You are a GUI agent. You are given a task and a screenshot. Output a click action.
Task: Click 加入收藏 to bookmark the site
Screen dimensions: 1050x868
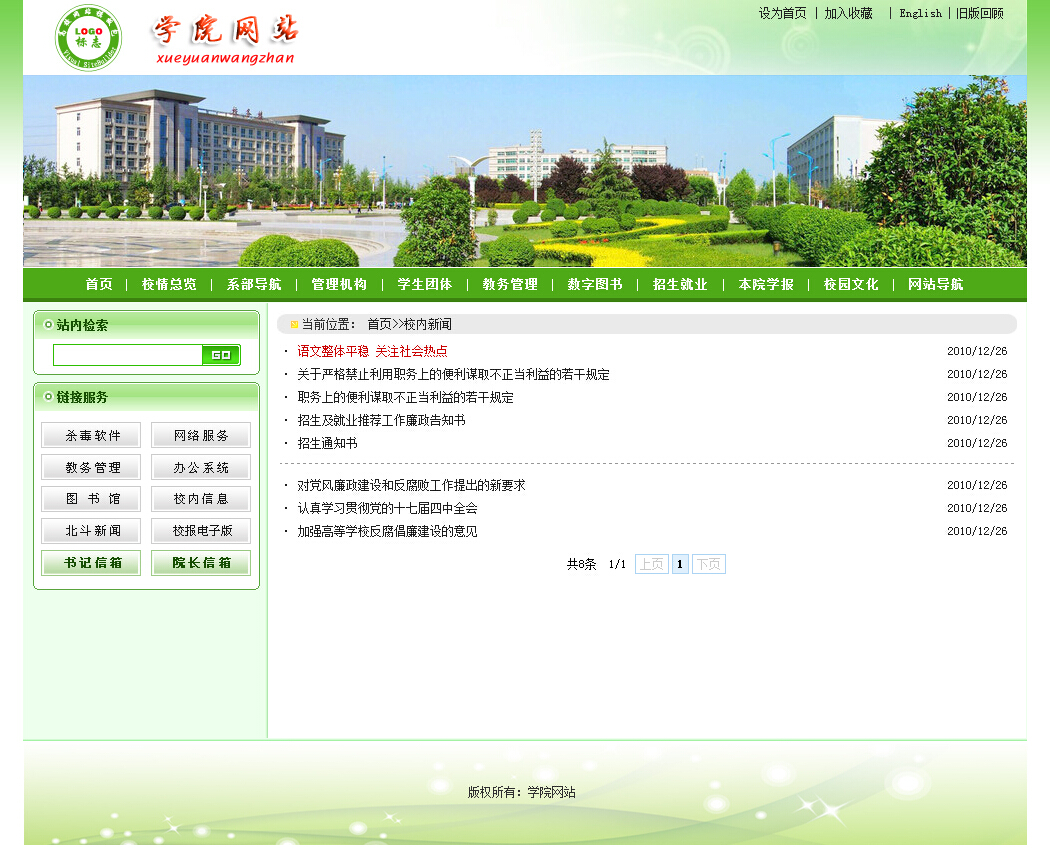coord(848,13)
